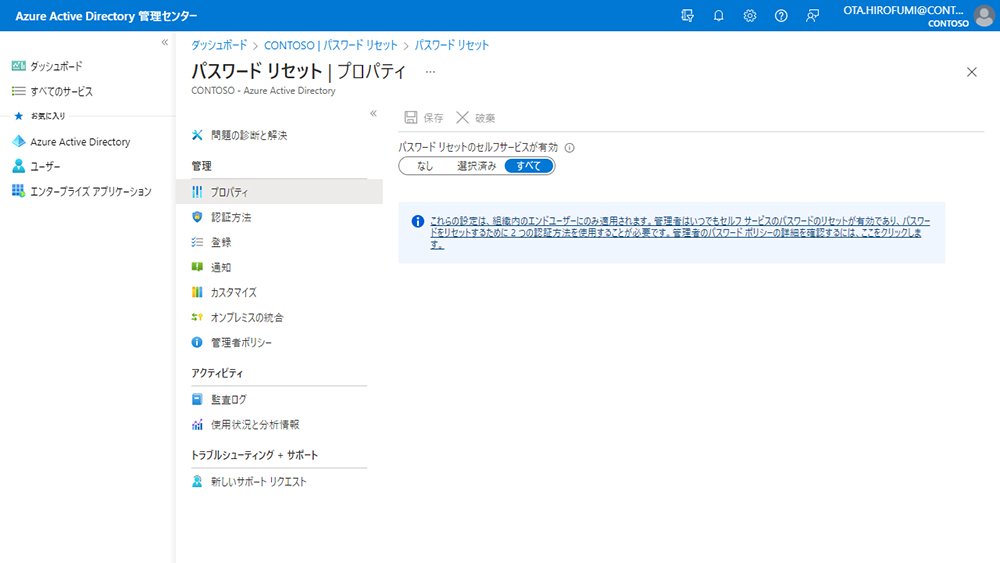Viewport: 1000px width, 563px height.
Task: Open プロパティ menu item
Action: pos(279,191)
